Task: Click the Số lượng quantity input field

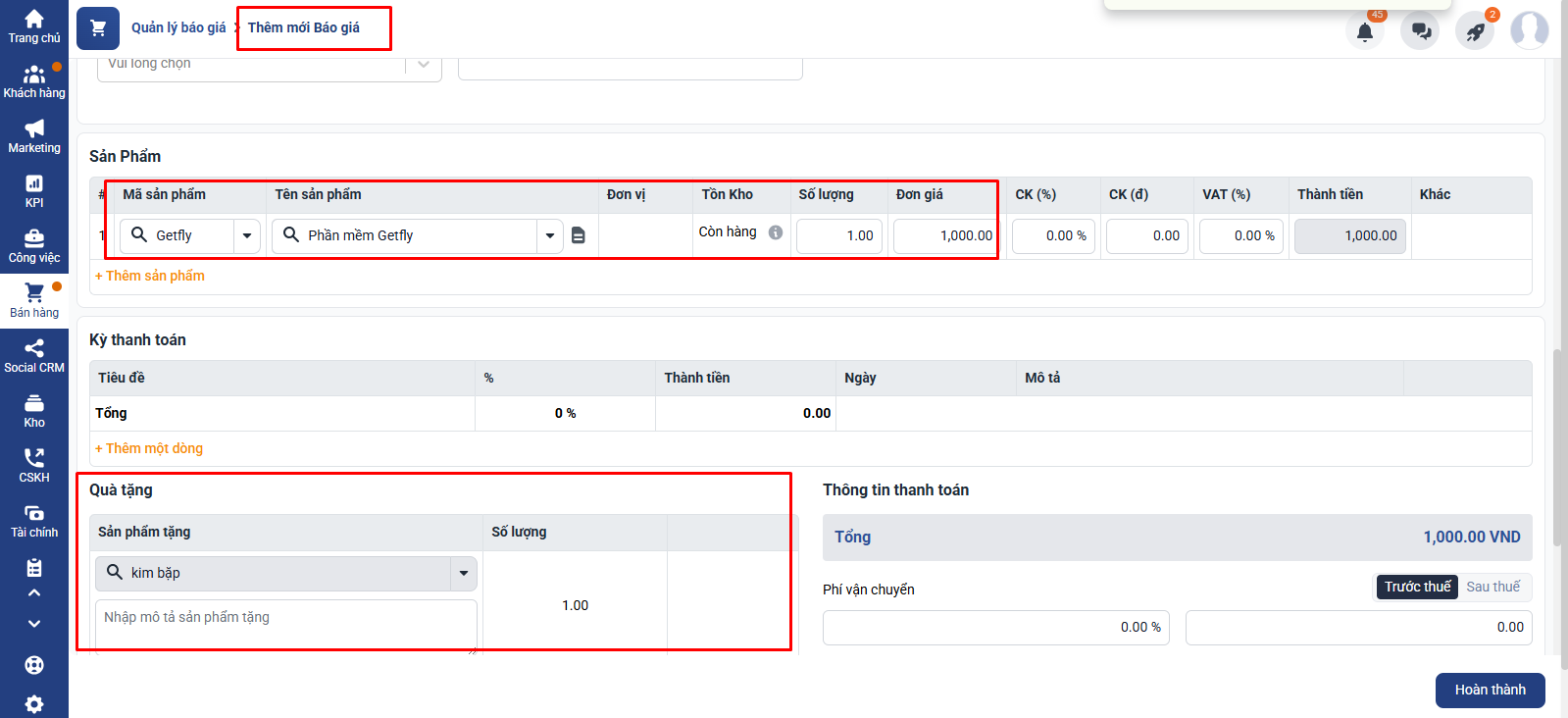Action: [x=839, y=235]
